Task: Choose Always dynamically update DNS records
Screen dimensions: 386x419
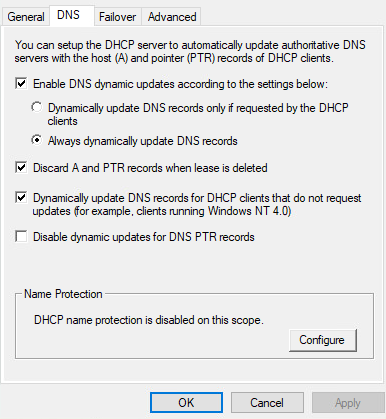Action: pos(37,140)
